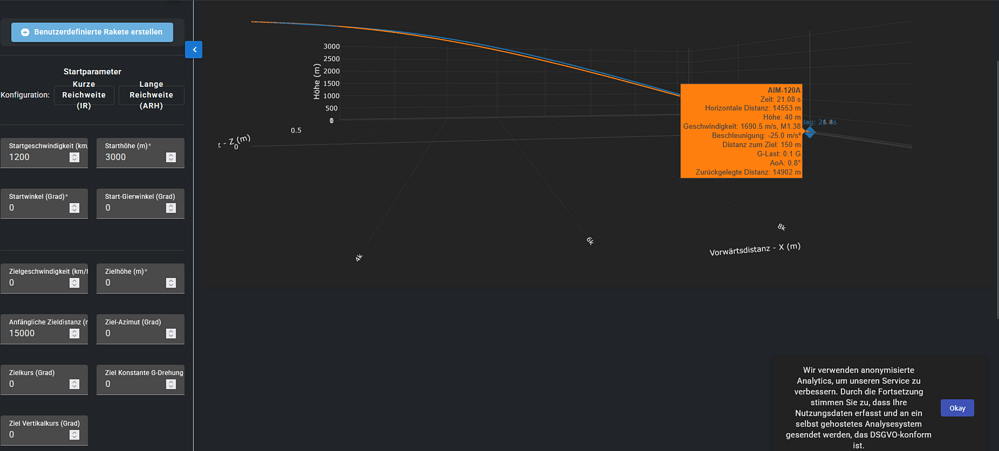Viewport: 999px width, 451px height.
Task: Select Lange Reichweite (ARH) configuration
Action: [x=152, y=95]
